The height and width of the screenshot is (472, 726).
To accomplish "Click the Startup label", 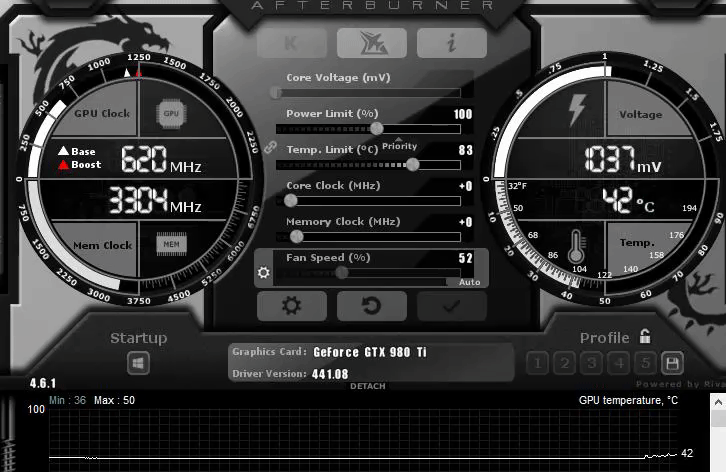I will pyautogui.click(x=138, y=338).
